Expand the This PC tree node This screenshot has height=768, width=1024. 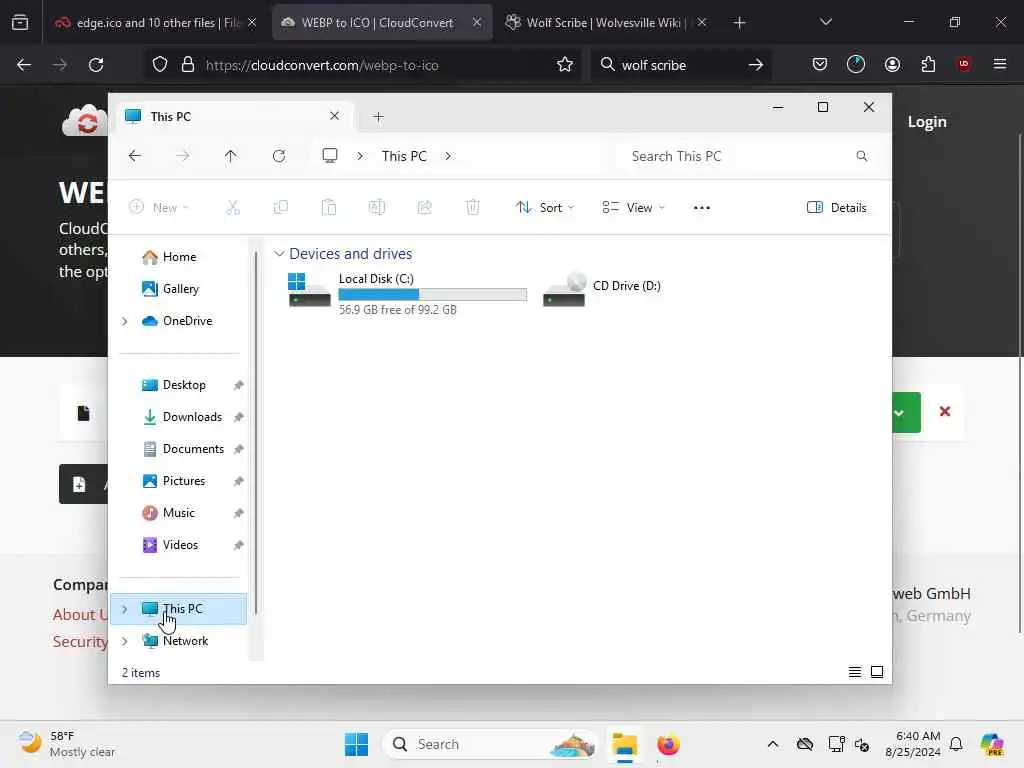pyautogui.click(x=125, y=609)
